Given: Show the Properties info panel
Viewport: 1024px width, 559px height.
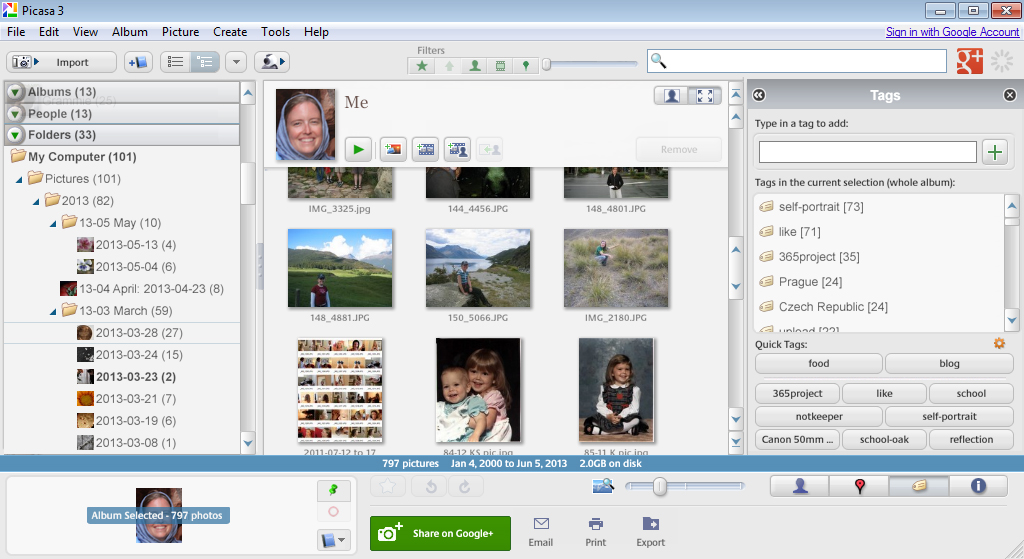Looking at the screenshot, I should pos(978,487).
